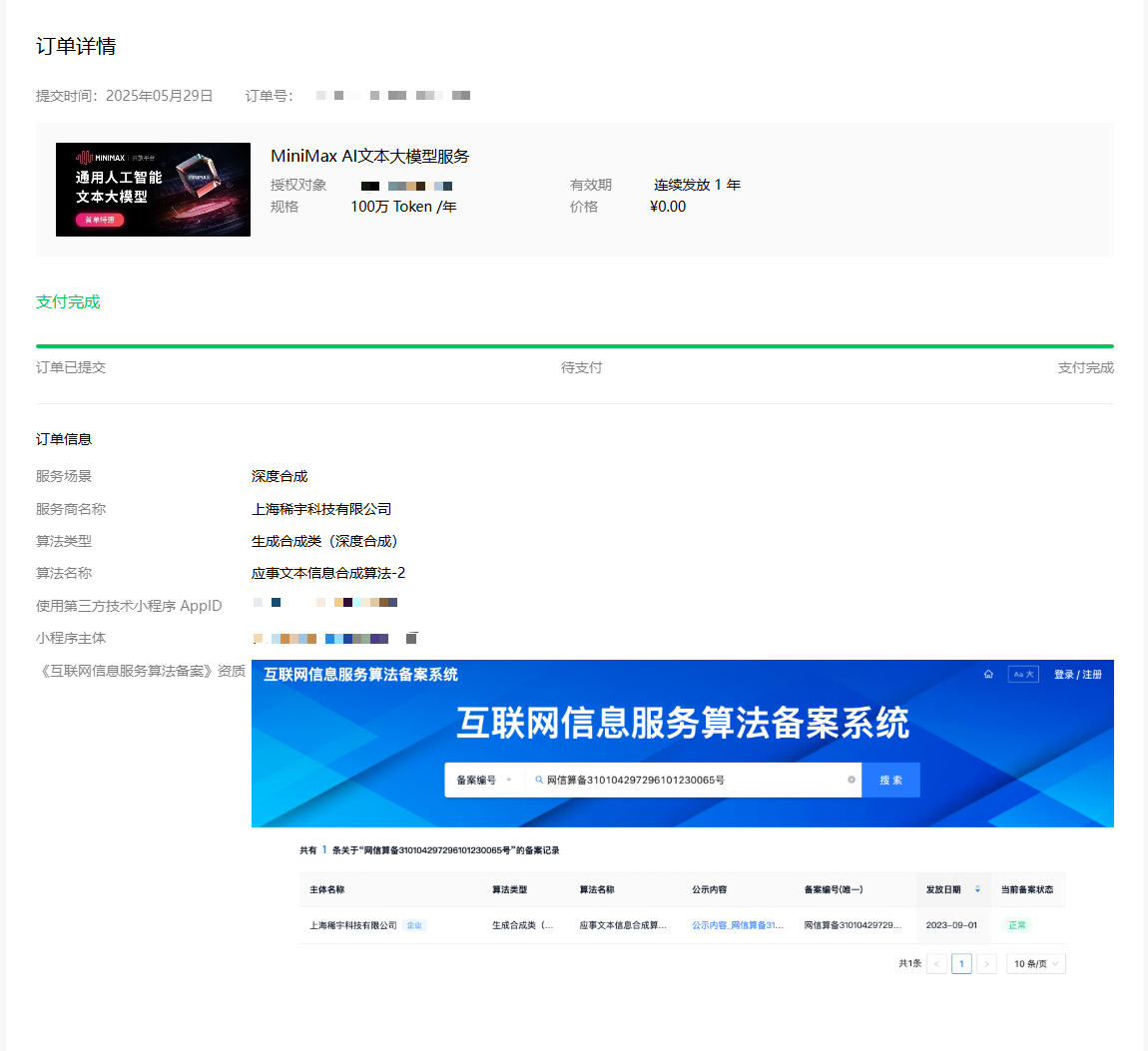Toggle the Aa large font size icon
Viewport: 1148px width, 1051px height.
click(1023, 675)
